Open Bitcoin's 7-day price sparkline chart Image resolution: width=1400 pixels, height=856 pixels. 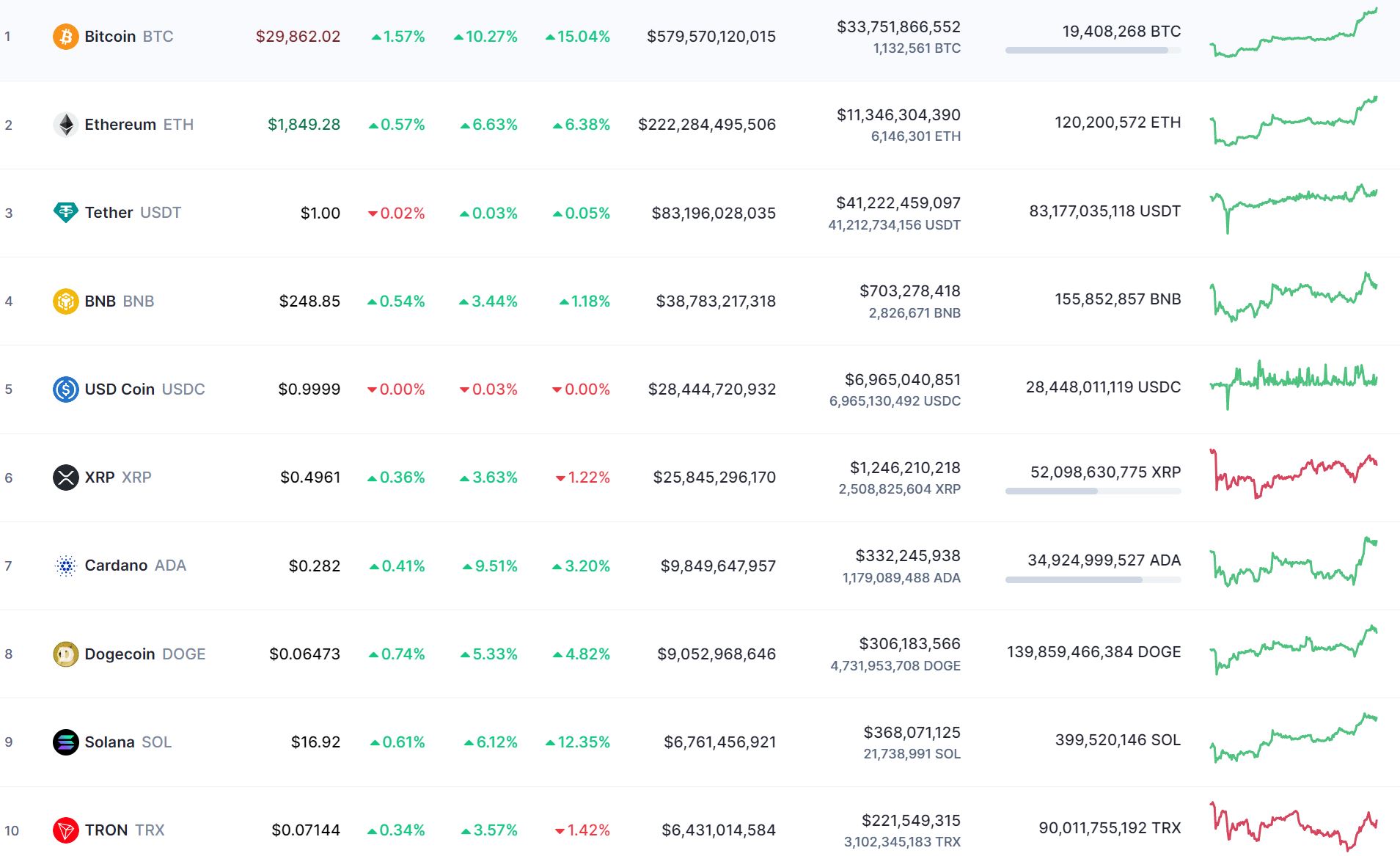(1294, 34)
